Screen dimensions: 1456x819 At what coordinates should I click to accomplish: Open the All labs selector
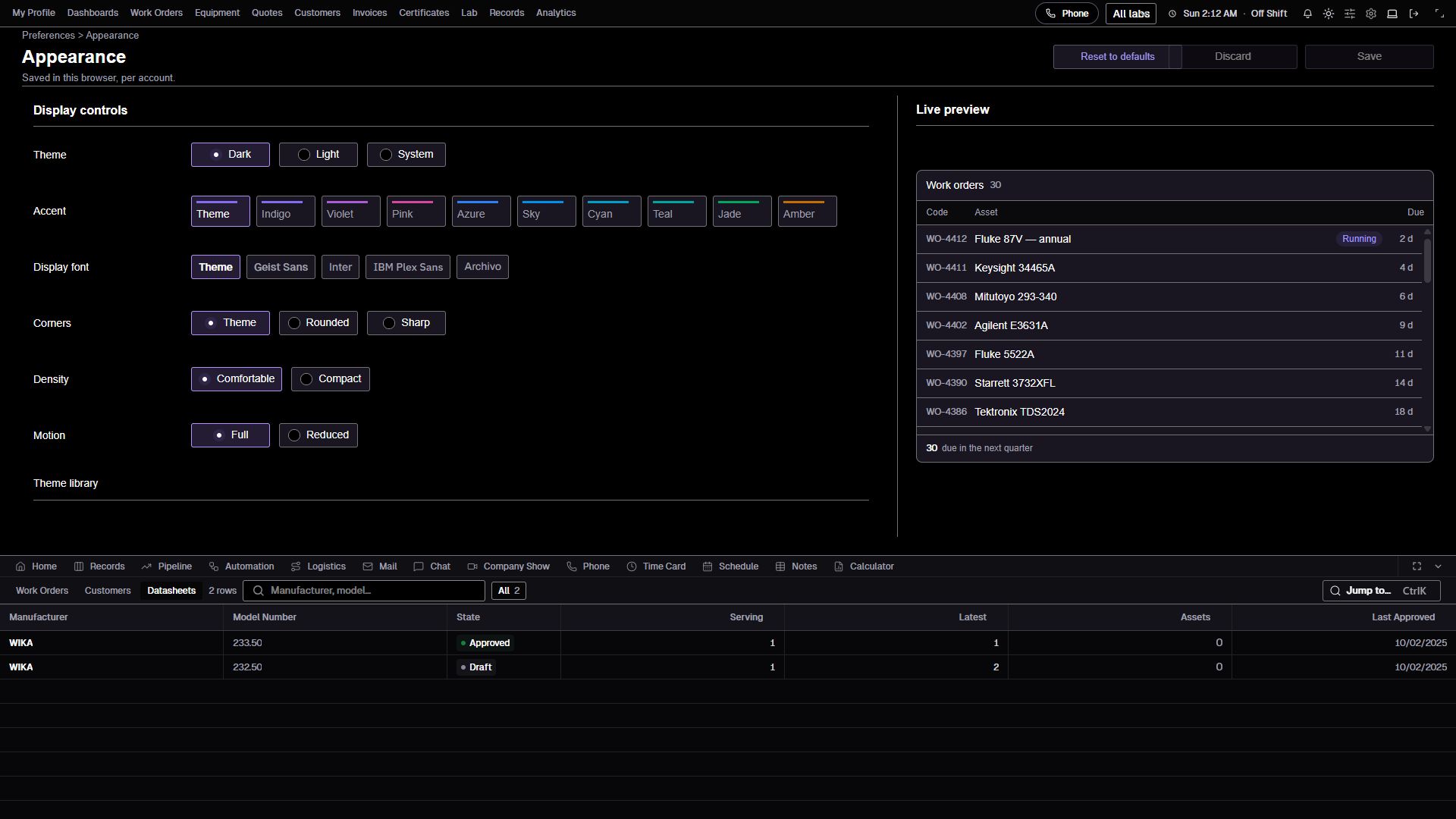tap(1131, 14)
